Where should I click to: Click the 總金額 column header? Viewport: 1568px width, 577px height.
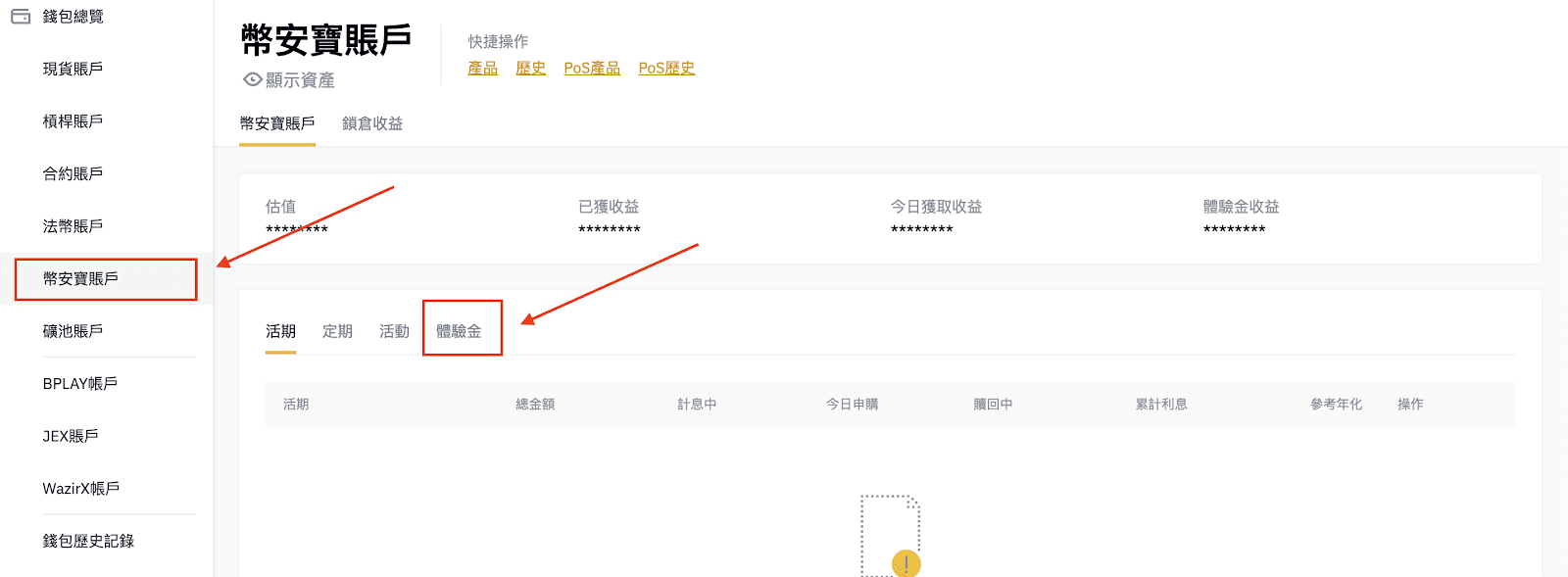pos(535,404)
